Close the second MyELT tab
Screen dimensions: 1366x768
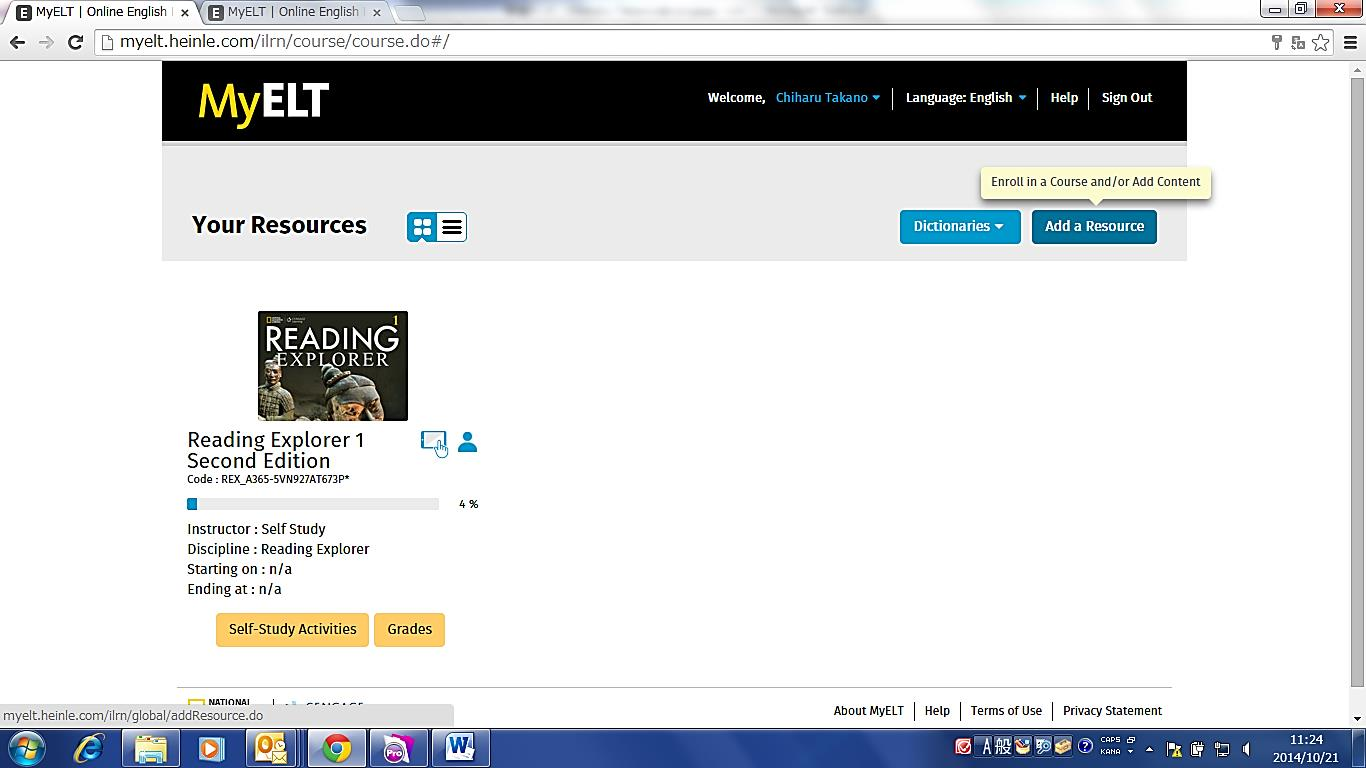coord(375,13)
